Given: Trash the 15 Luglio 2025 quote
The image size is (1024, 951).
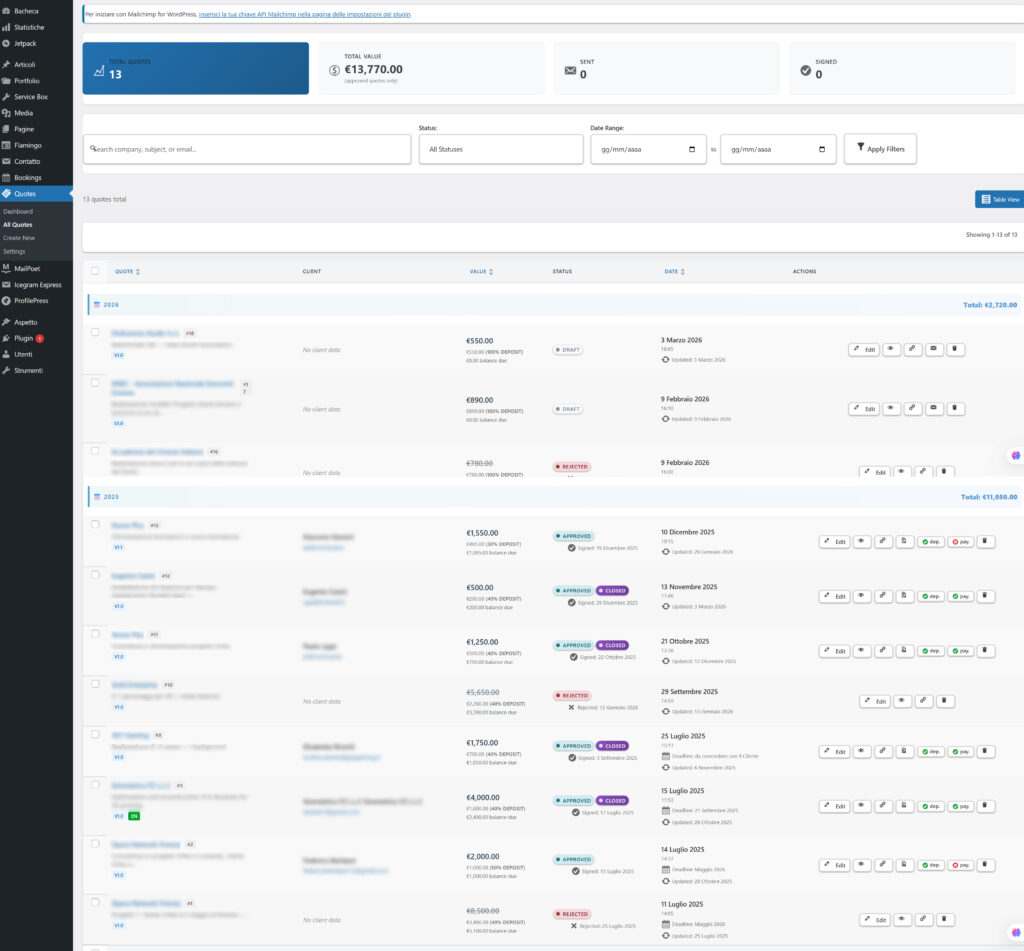Looking at the screenshot, I should 985,807.
